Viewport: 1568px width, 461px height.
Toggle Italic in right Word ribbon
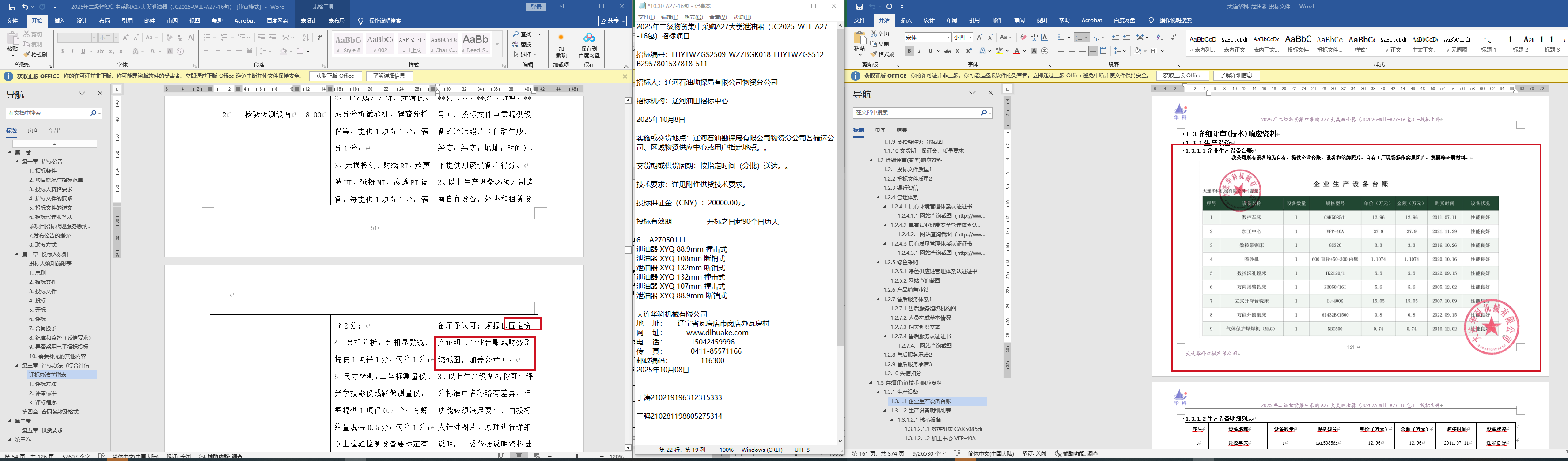[920, 51]
